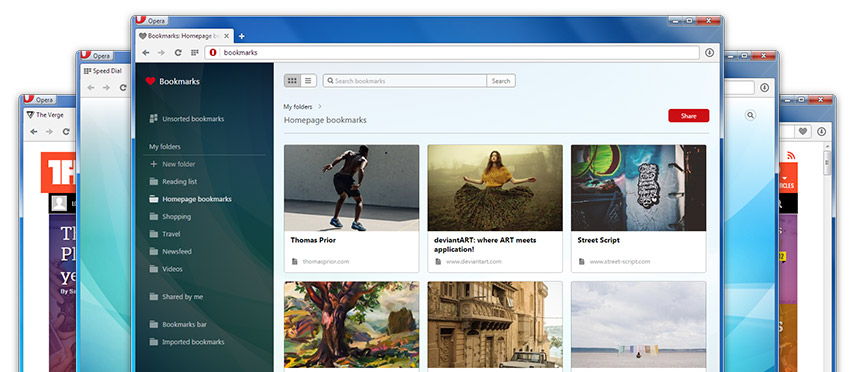The height and width of the screenshot is (372, 854).
Task: Open the downloads icon beside address bar
Action: (x=709, y=53)
